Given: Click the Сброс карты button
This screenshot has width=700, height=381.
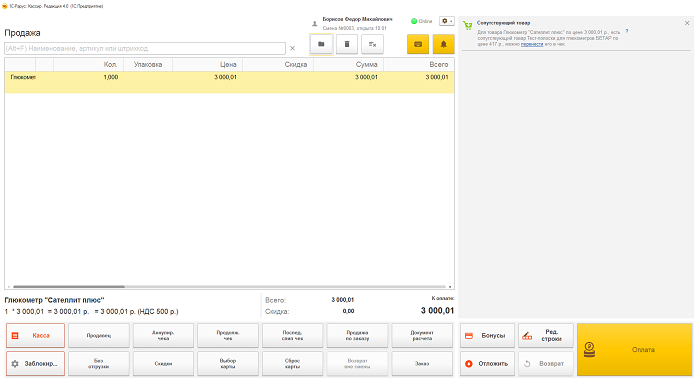Looking at the screenshot, I should tap(292, 364).
